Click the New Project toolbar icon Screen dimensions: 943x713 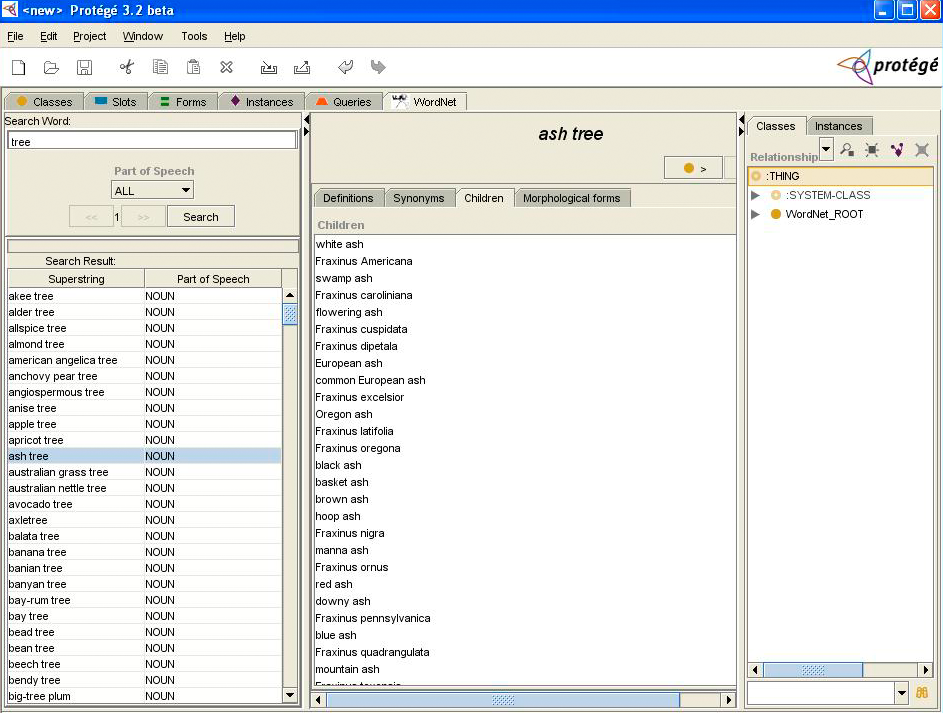[18, 67]
